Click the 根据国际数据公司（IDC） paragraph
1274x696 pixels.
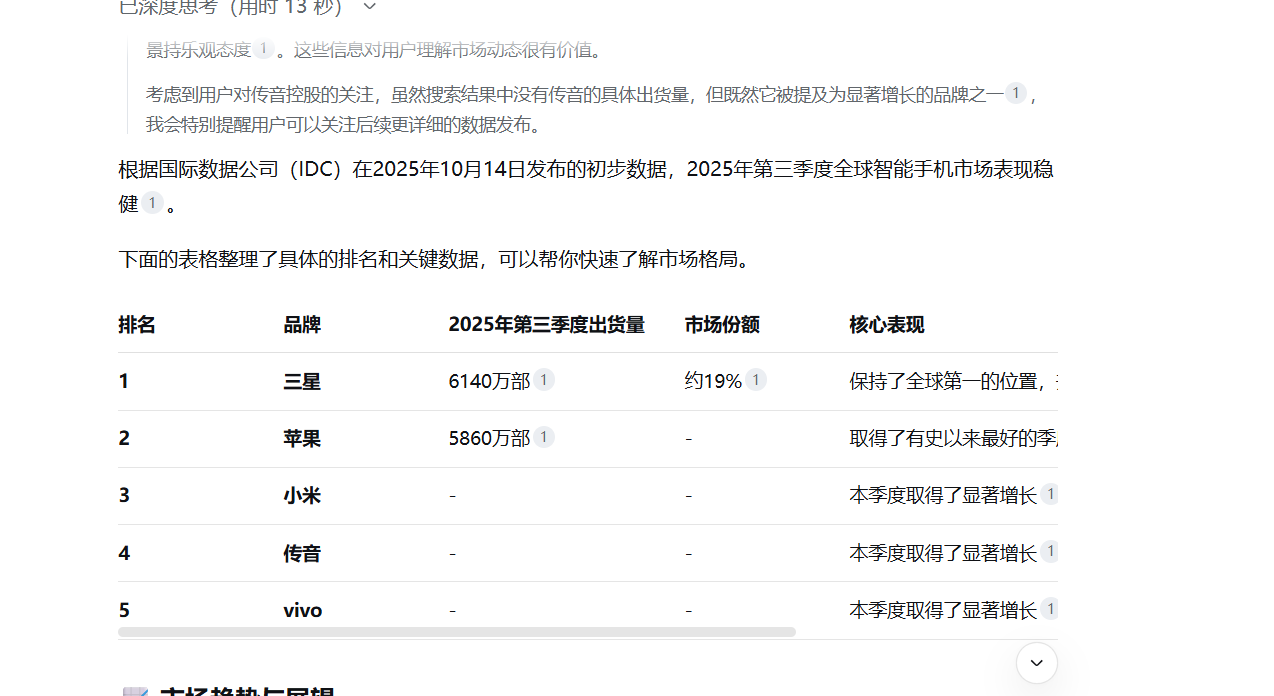pos(586,186)
